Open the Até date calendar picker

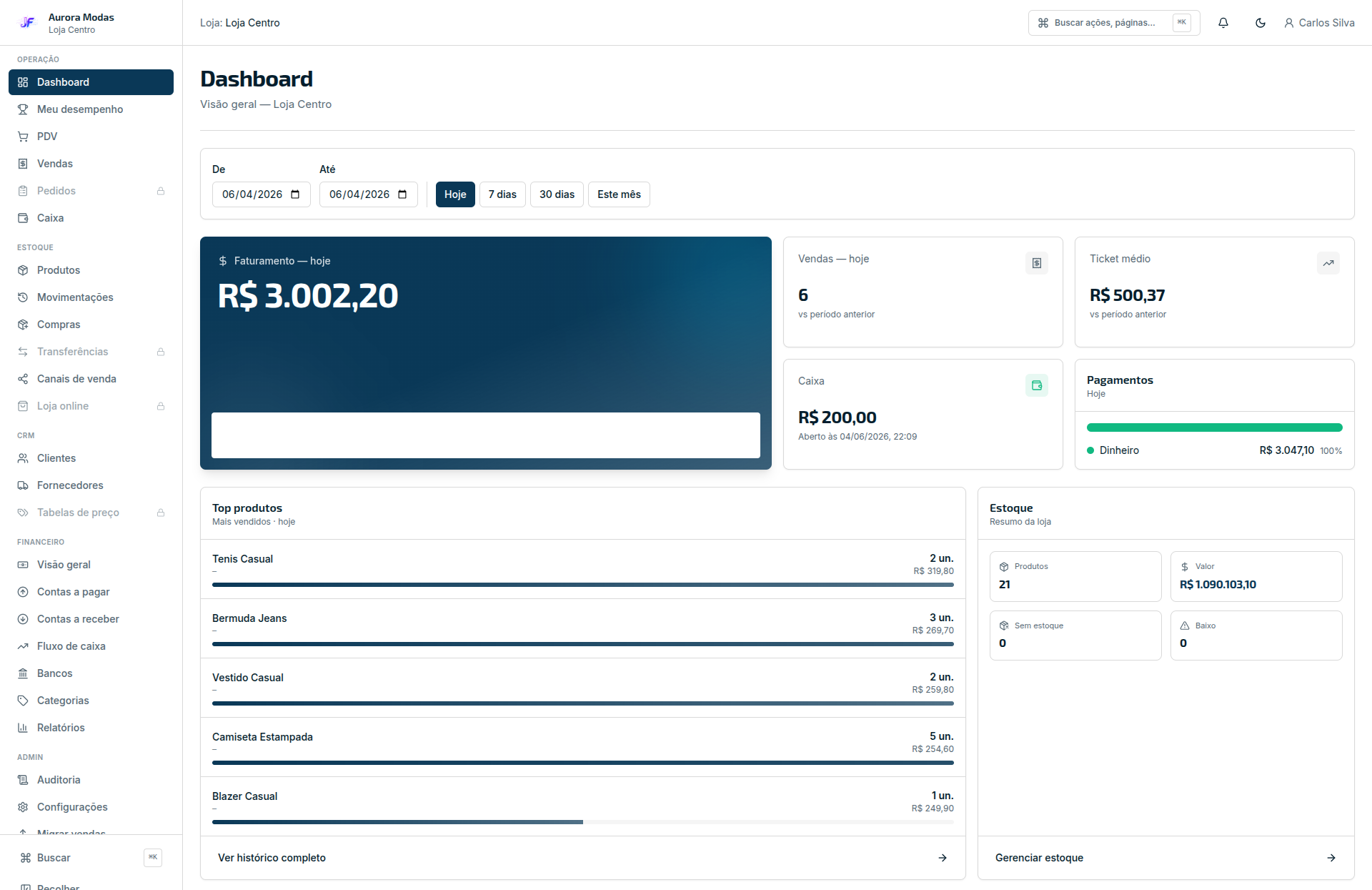[402, 194]
